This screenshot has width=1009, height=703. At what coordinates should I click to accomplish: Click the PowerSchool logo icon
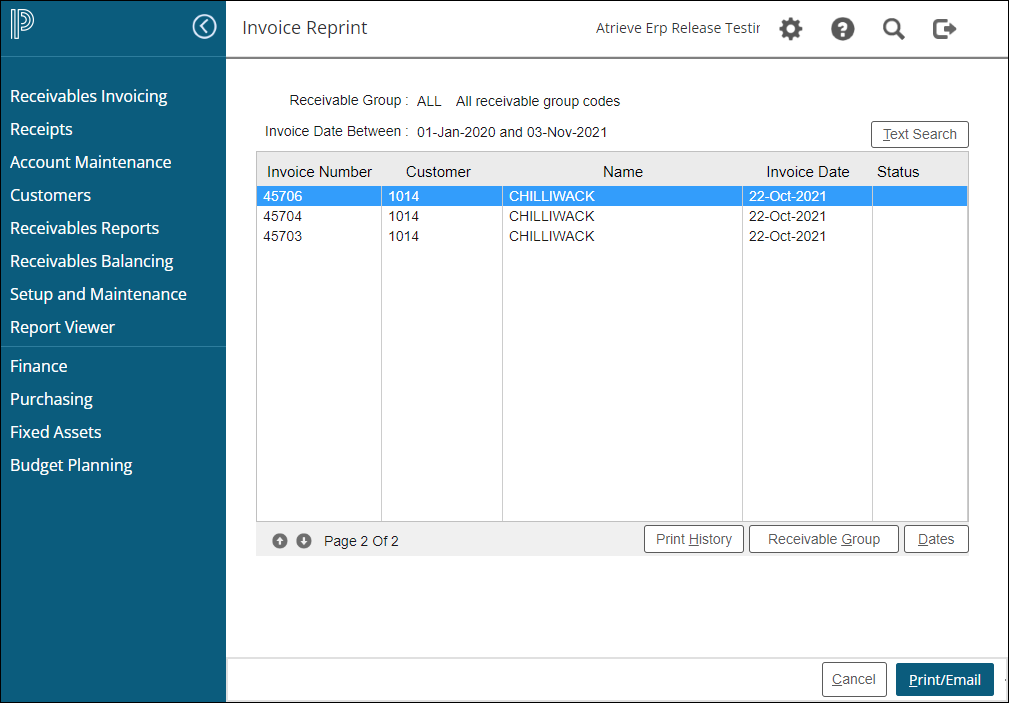tap(23, 26)
